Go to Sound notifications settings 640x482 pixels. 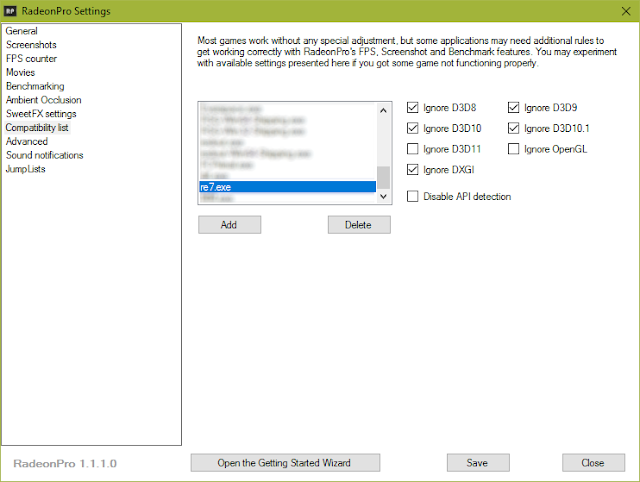pyautogui.click(x=44, y=155)
